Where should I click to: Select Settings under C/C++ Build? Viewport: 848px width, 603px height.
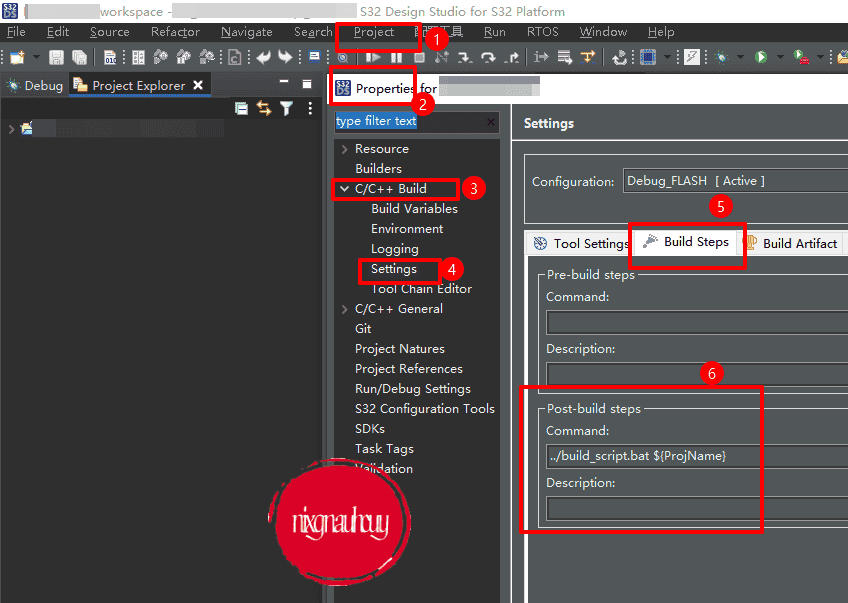click(393, 269)
